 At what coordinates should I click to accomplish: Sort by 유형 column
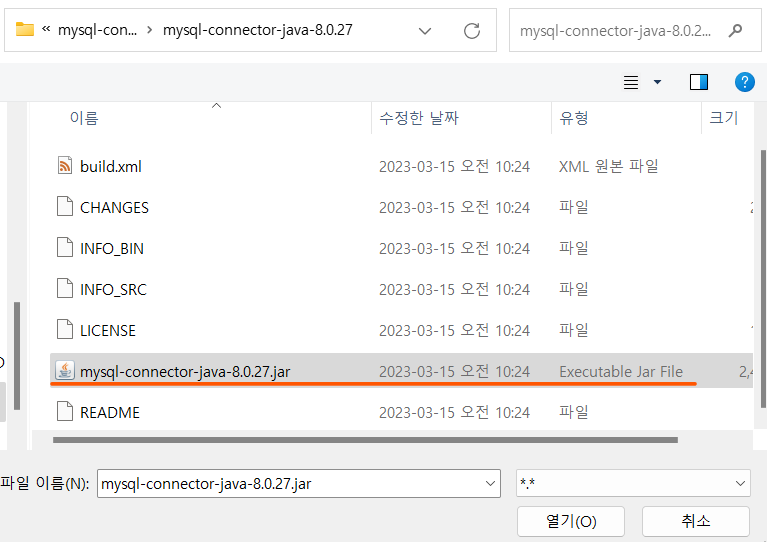pyautogui.click(x=574, y=118)
